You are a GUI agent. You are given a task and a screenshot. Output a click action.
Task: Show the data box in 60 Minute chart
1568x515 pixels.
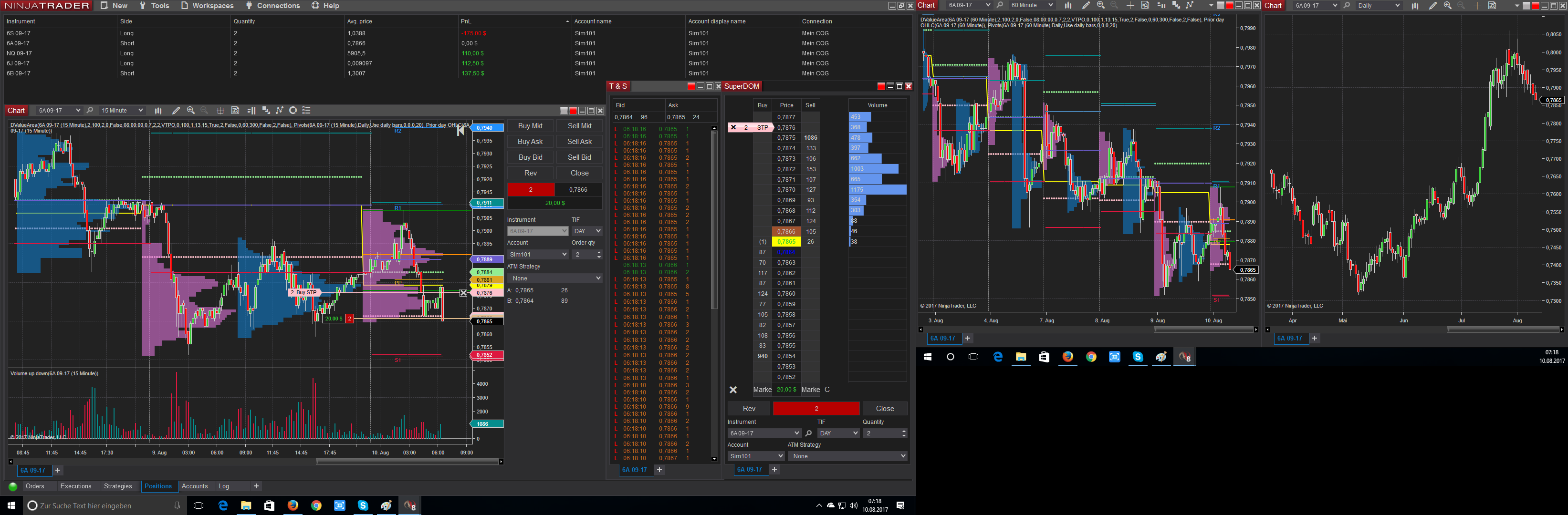coord(1145,5)
